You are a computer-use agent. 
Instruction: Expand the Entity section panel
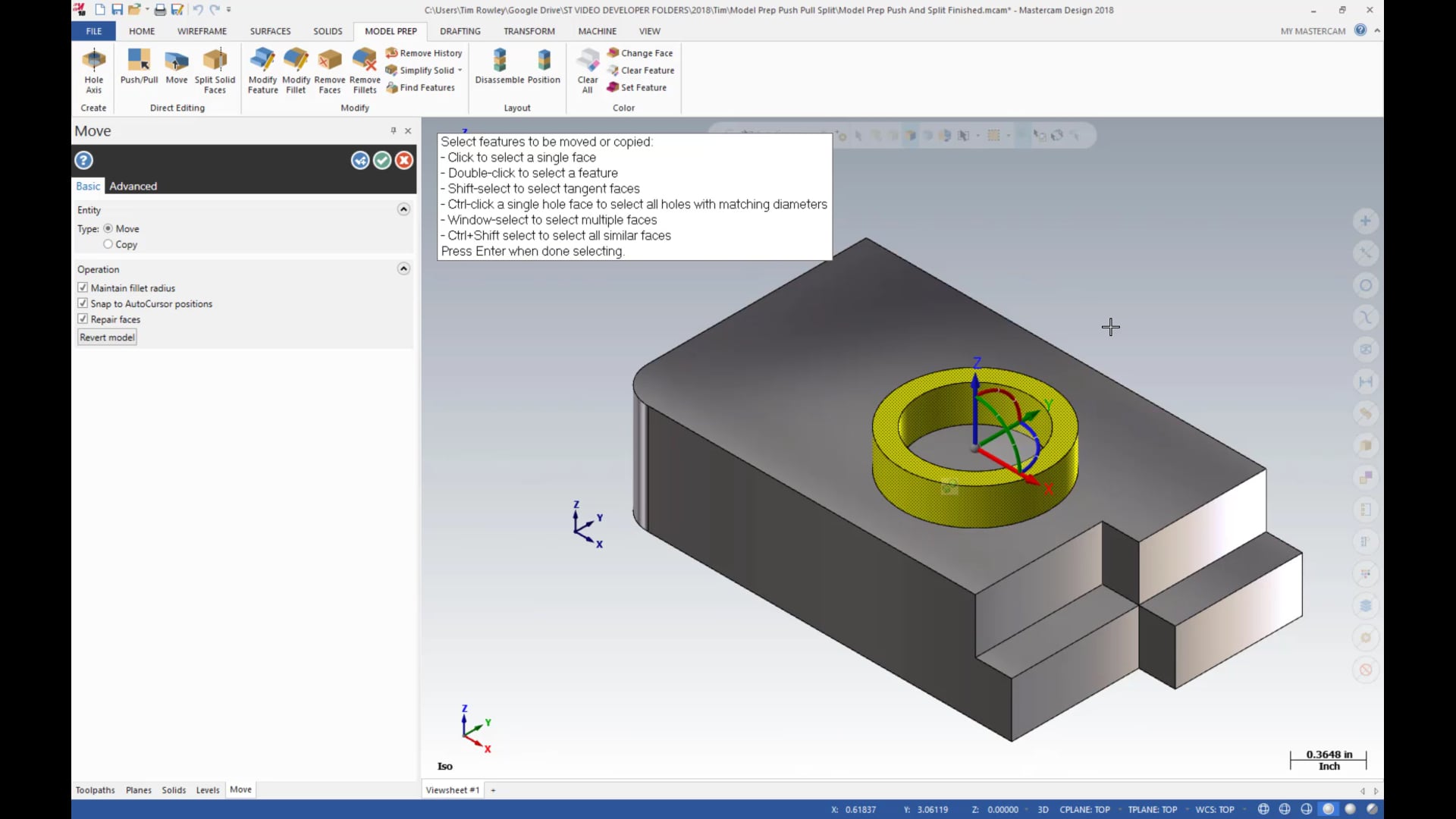pyautogui.click(x=404, y=209)
